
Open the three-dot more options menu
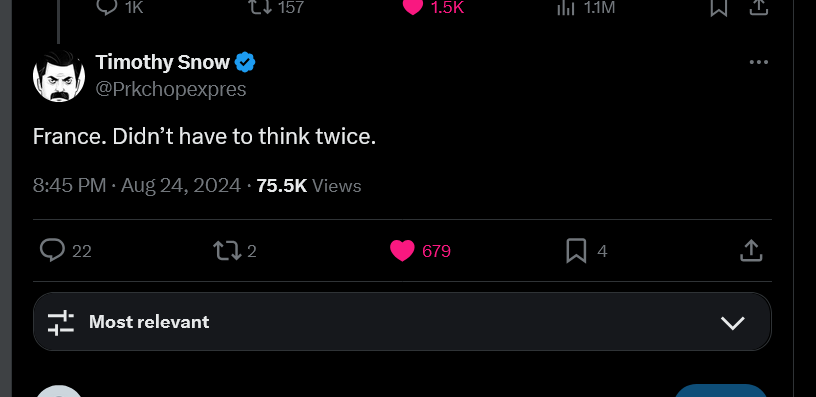(759, 62)
